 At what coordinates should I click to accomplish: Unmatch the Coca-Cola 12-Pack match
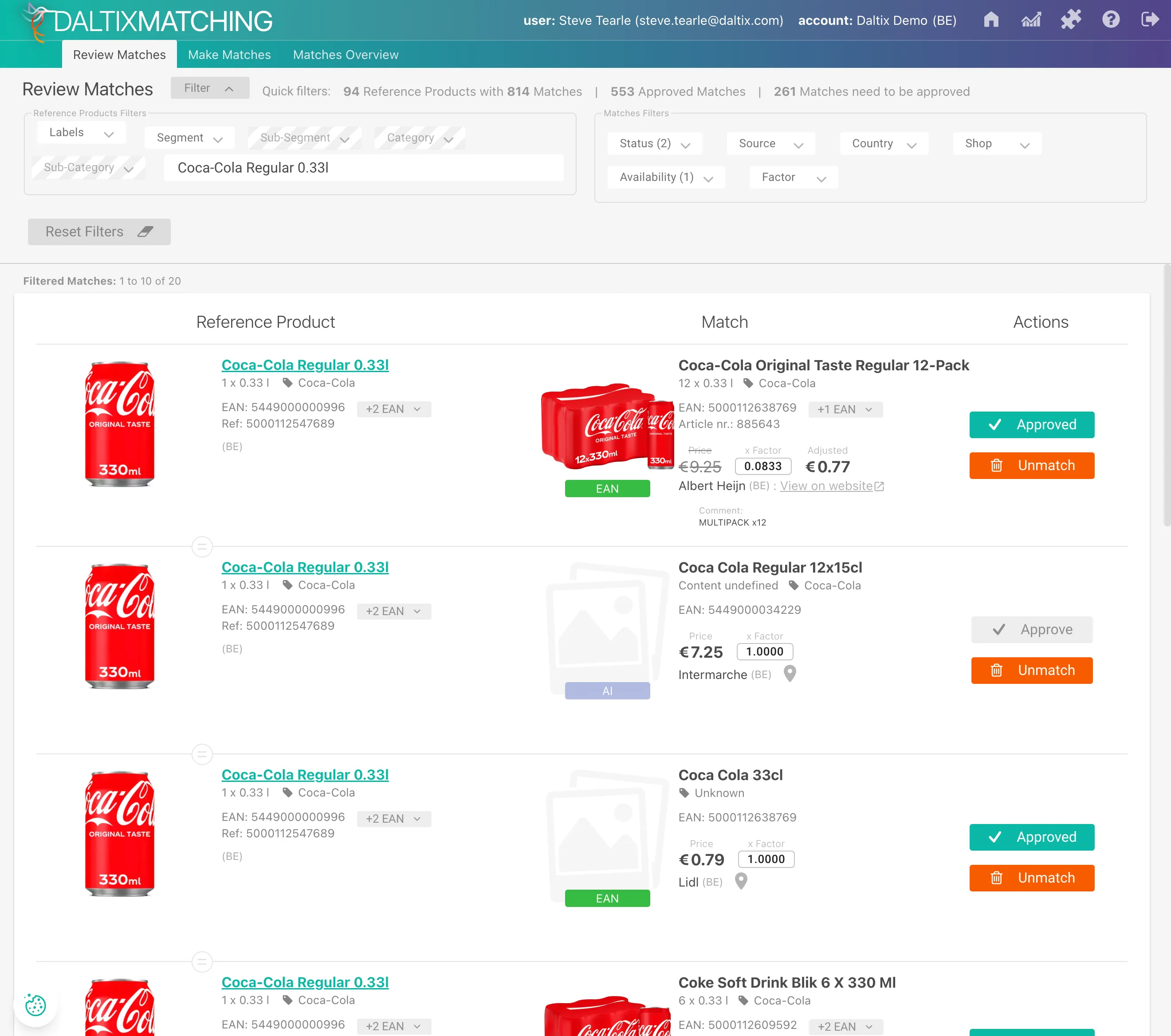1032,466
